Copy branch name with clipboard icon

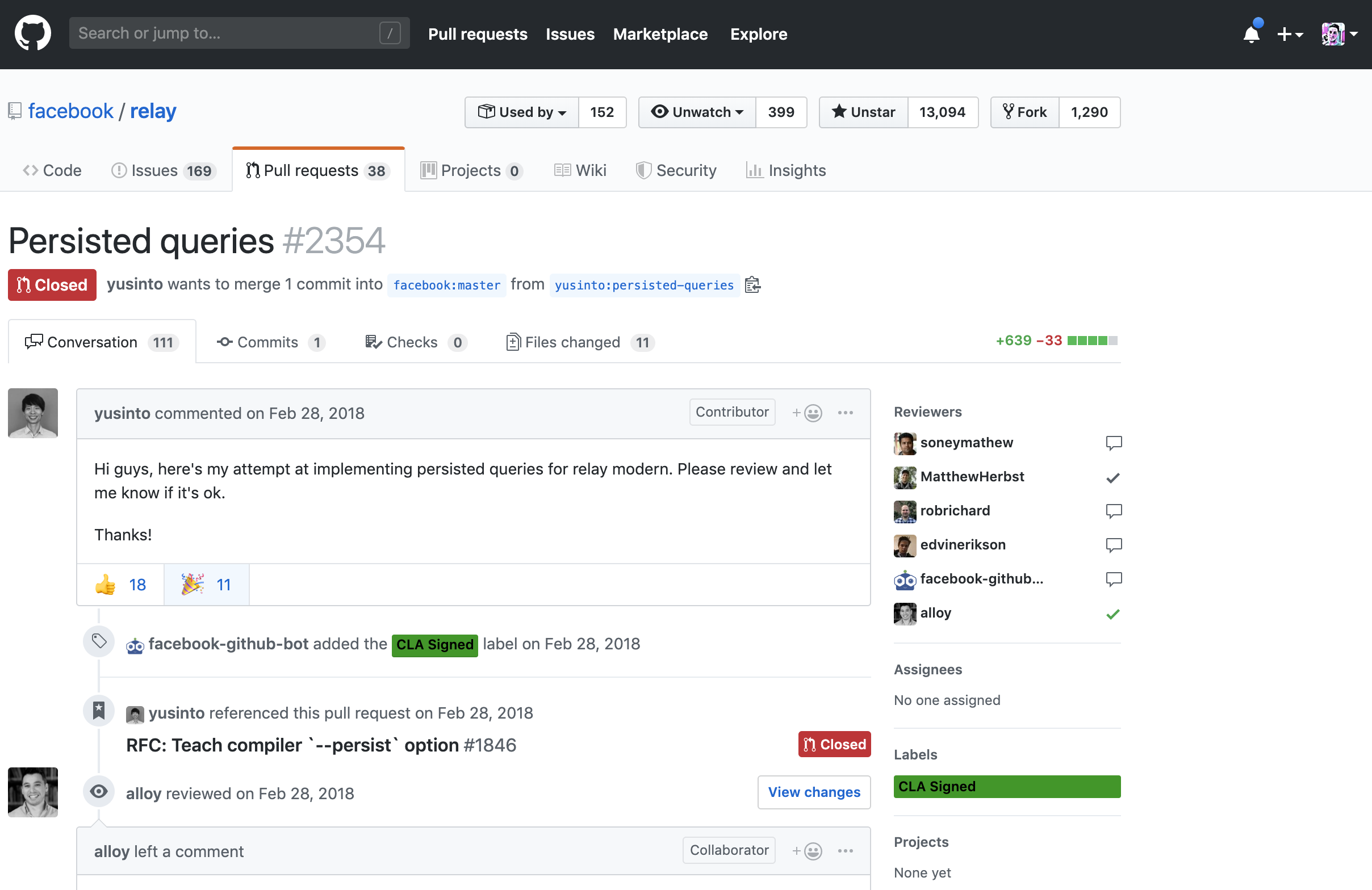(752, 285)
